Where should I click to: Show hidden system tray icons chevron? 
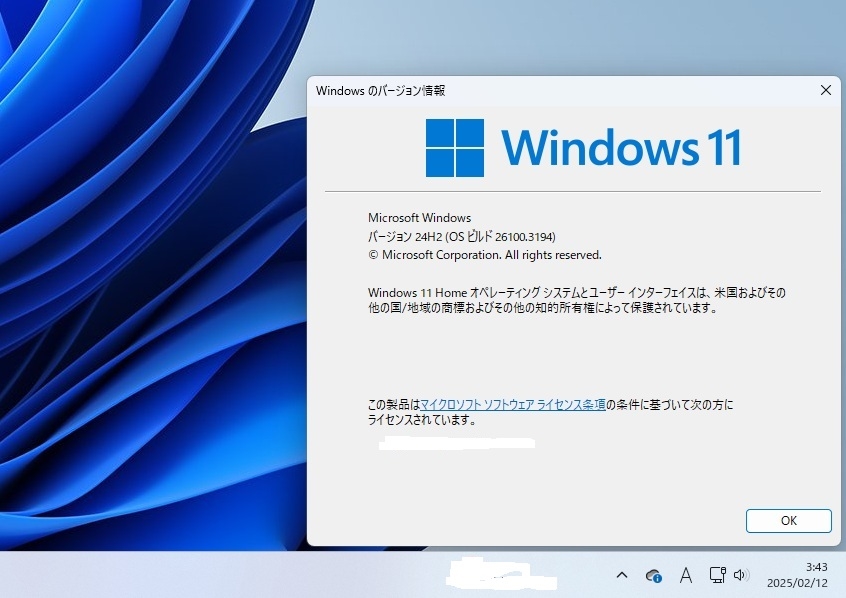point(622,575)
